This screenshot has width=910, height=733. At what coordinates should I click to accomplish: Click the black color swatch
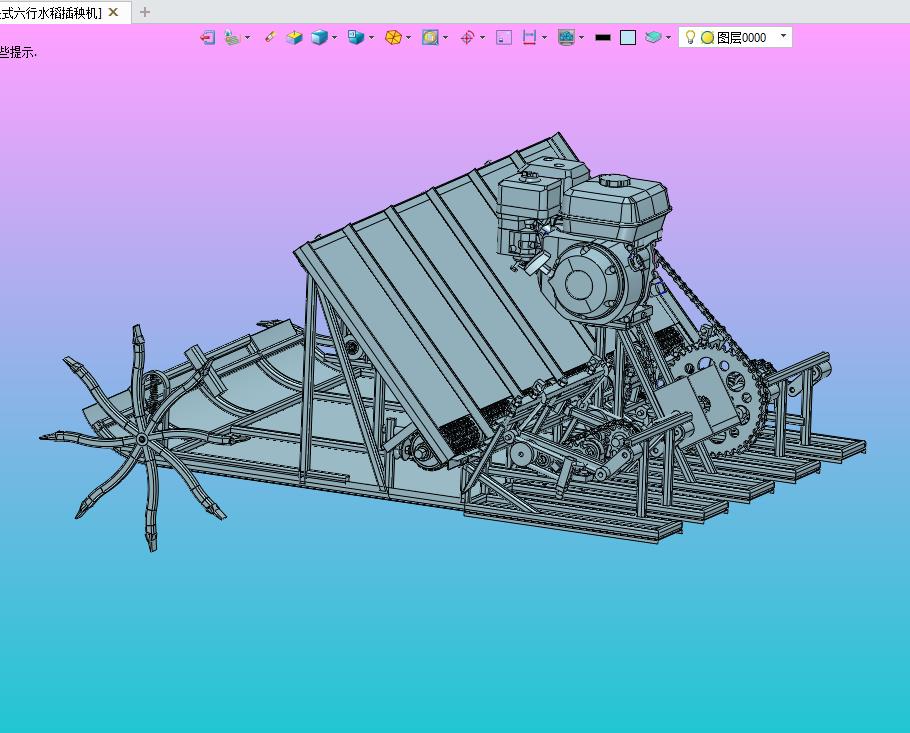(602, 37)
